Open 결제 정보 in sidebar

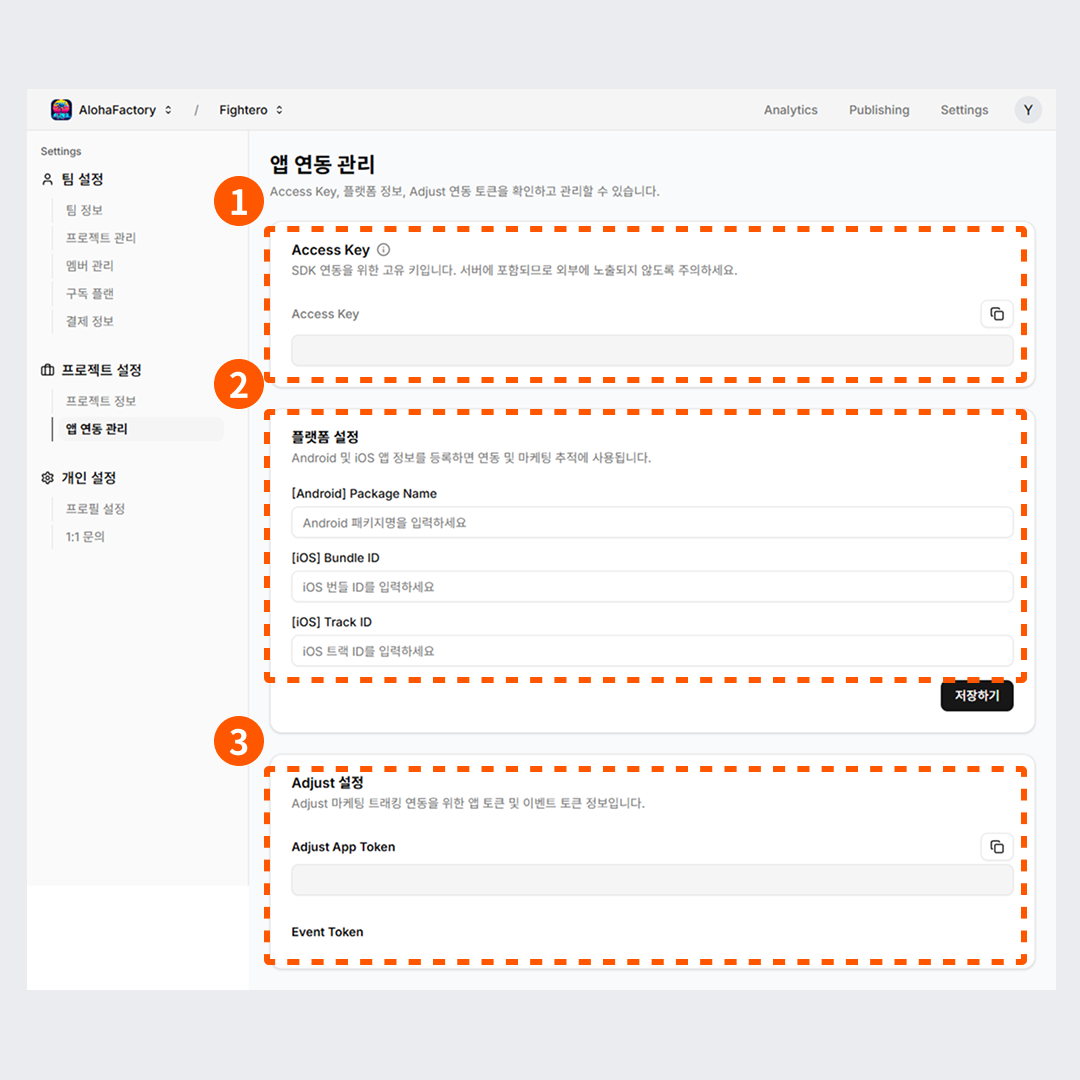[x=90, y=322]
